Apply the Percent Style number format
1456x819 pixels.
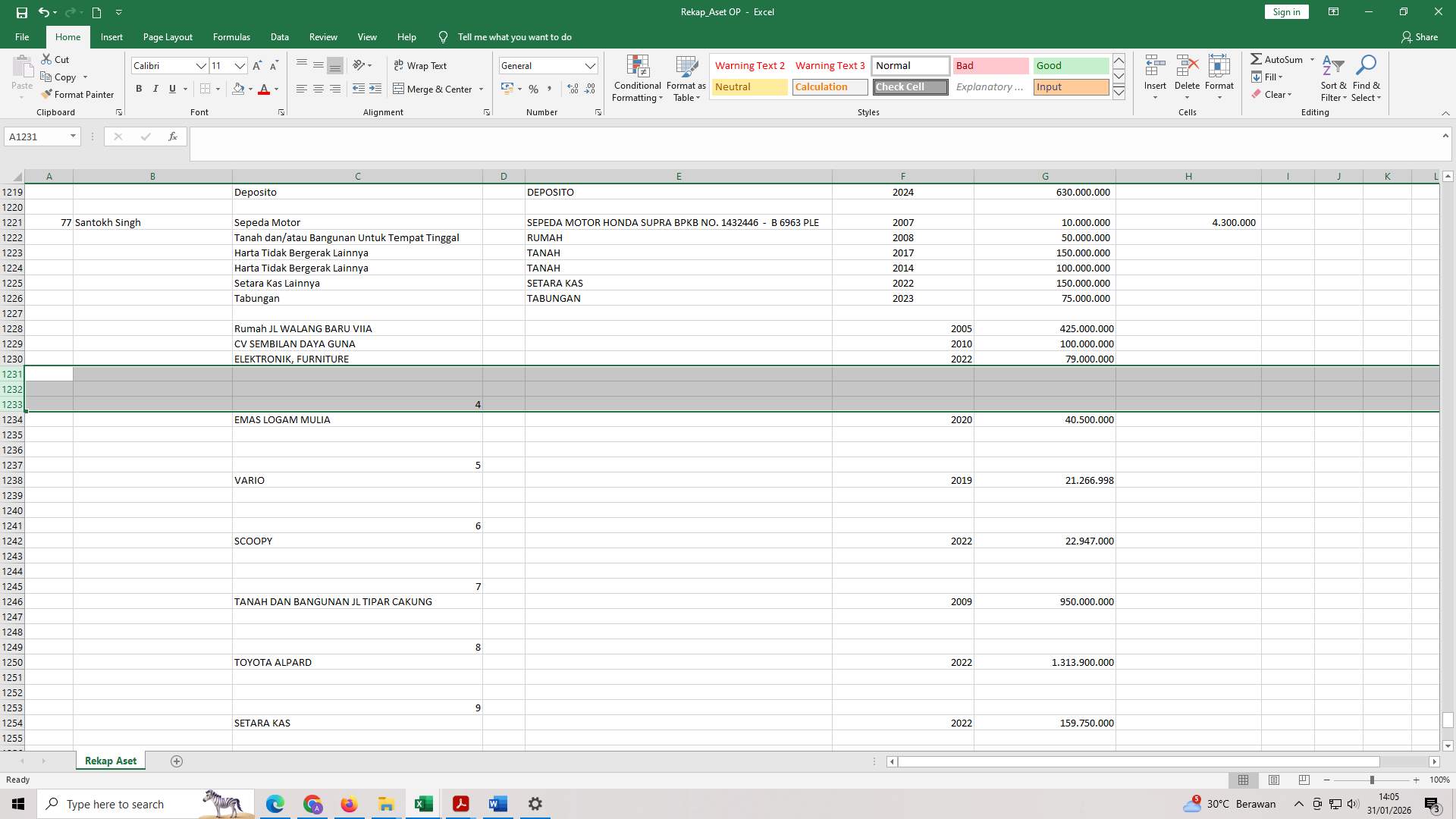click(533, 89)
